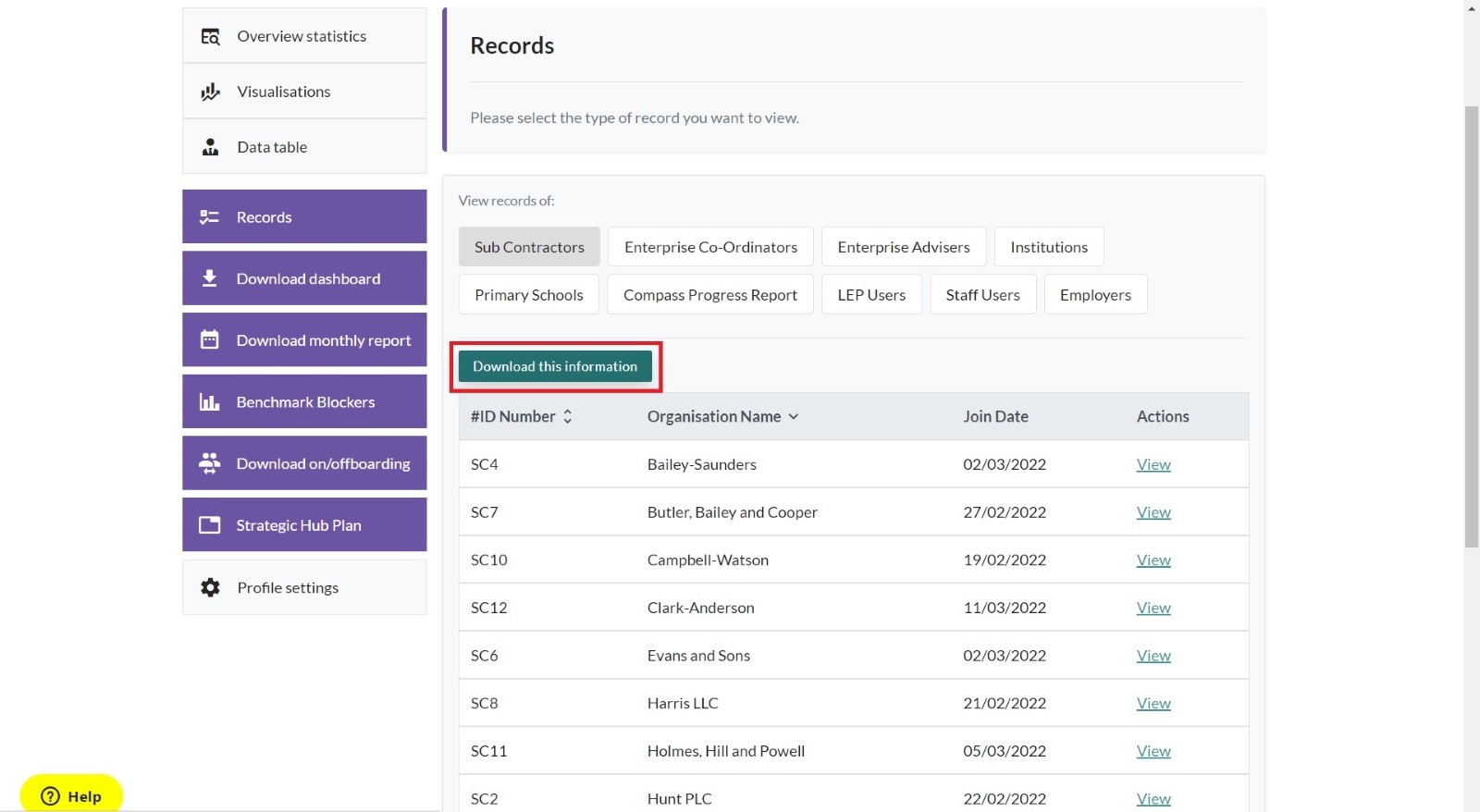
Task: Toggle Organisation Name sort chevron
Action: [794, 417]
